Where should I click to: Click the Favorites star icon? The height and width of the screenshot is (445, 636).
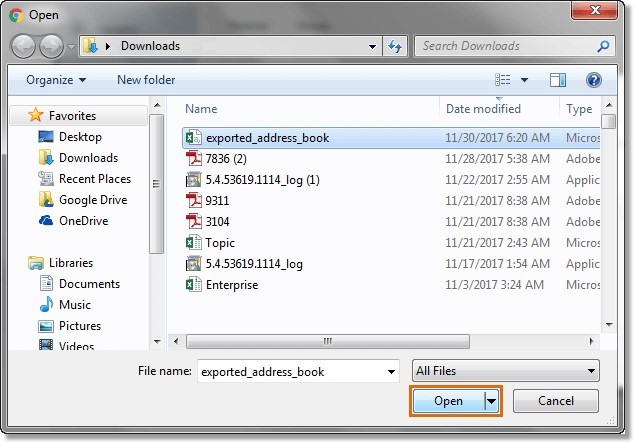click(x=36, y=115)
